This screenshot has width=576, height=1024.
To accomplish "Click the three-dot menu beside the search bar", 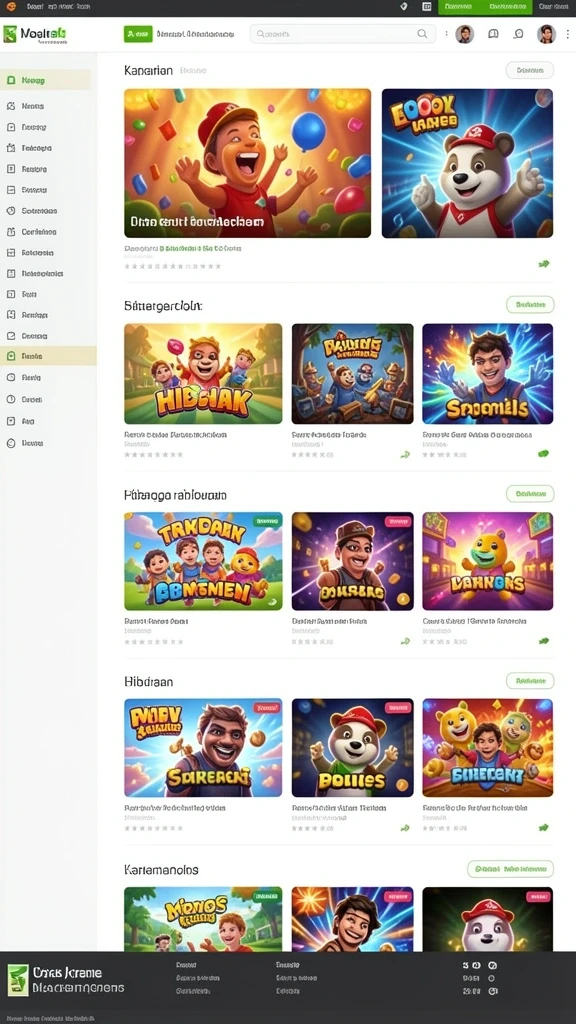I will click(x=447, y=34).
